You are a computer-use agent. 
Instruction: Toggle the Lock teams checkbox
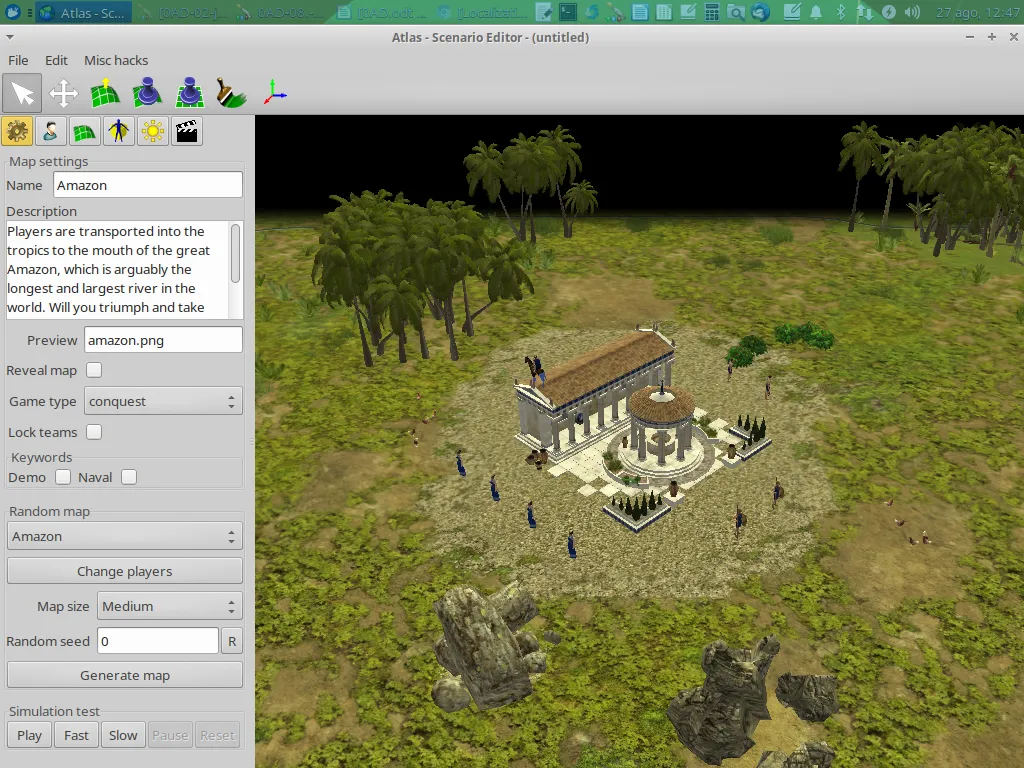94,432
